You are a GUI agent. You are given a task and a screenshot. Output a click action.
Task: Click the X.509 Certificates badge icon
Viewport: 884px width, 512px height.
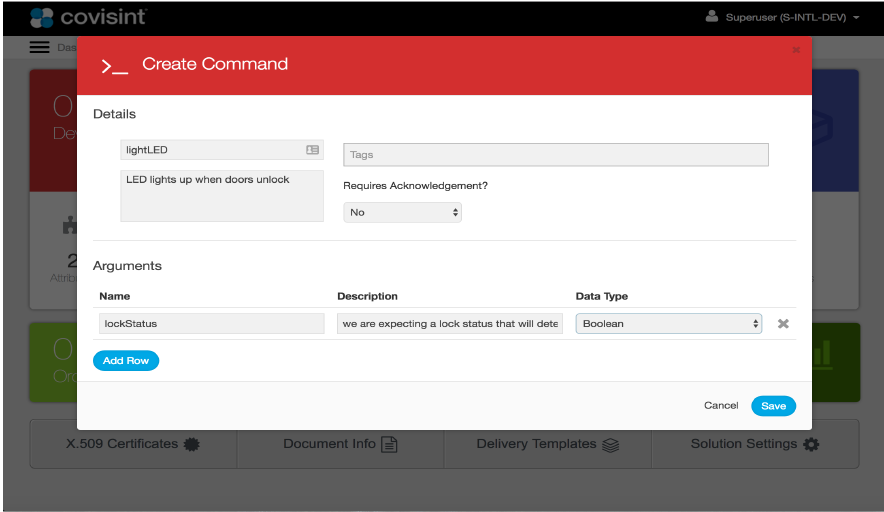(192, 444)
